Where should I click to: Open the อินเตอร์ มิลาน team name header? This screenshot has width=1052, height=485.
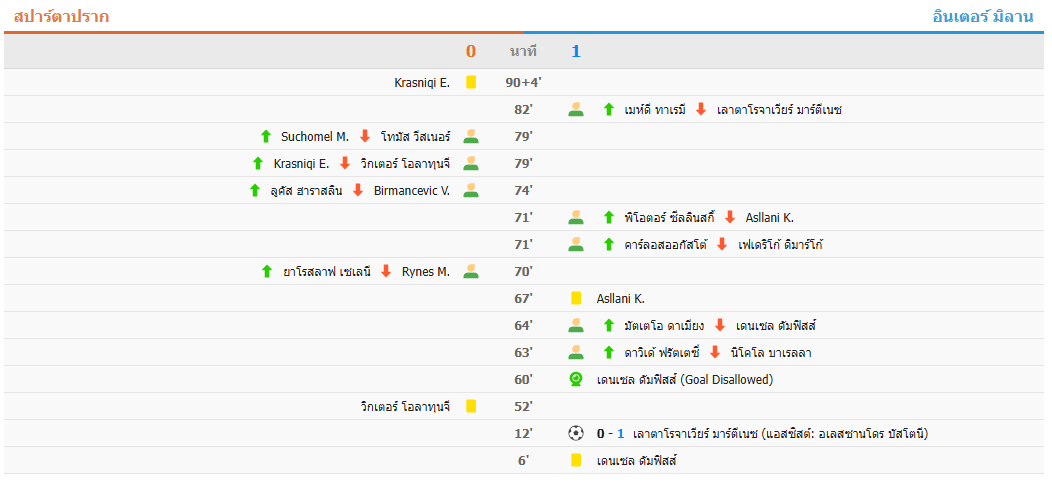(x=982, y=16)
